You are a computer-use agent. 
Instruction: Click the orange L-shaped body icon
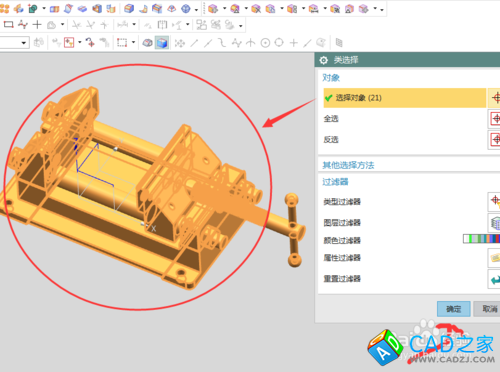point(143,9)
